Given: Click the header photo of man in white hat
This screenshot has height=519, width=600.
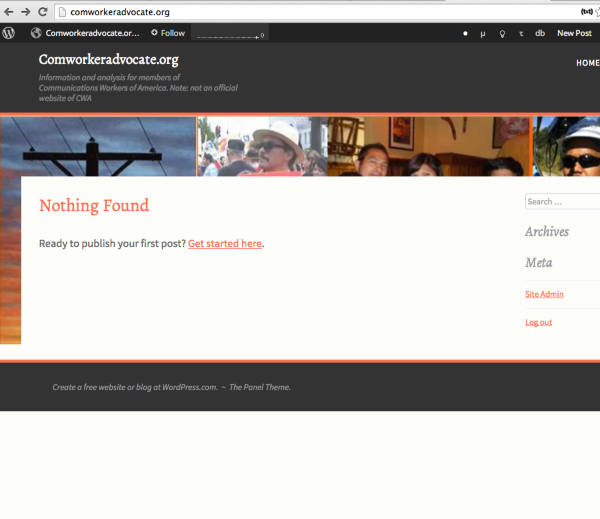Looking at the screenshot, I should point(262,147).
